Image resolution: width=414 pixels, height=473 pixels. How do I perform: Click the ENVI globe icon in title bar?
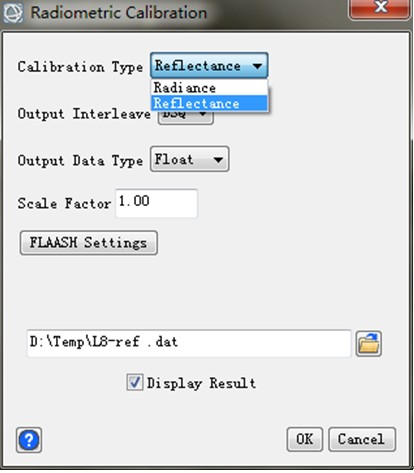point(13,12)
